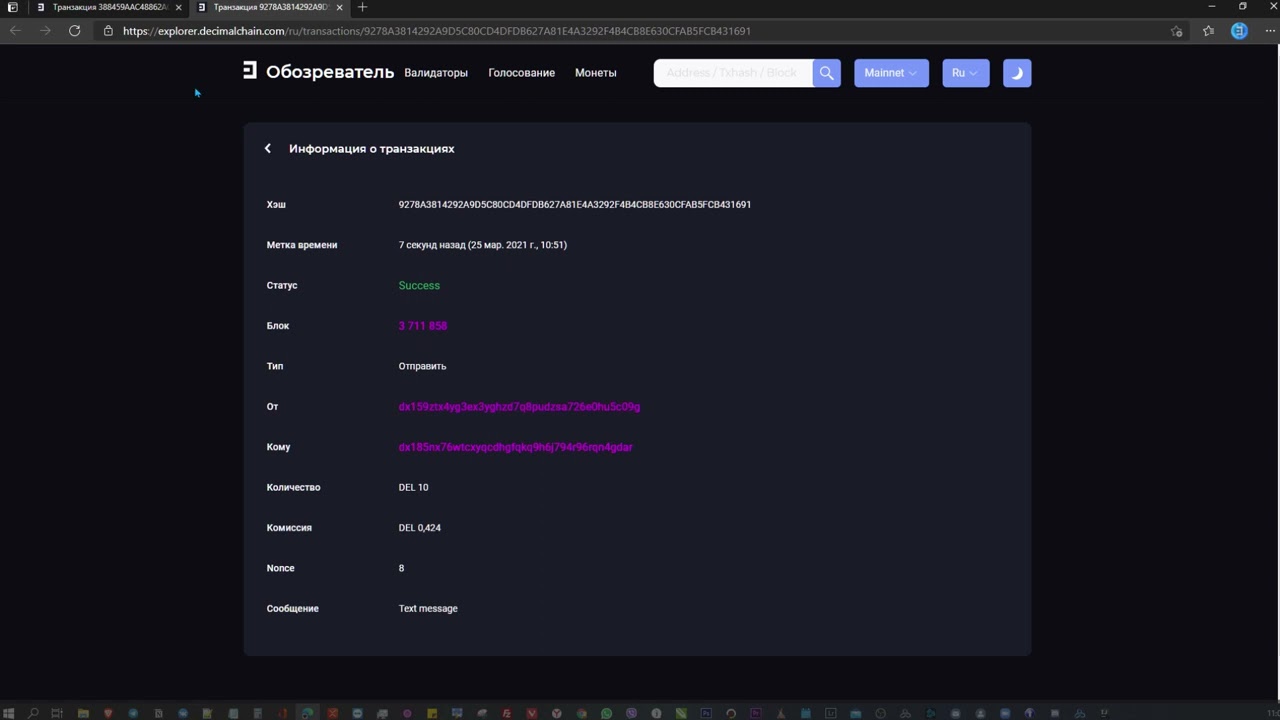Open the Голосование menu
Viewport: 1280px width, 720px height.
click(521, 73)
